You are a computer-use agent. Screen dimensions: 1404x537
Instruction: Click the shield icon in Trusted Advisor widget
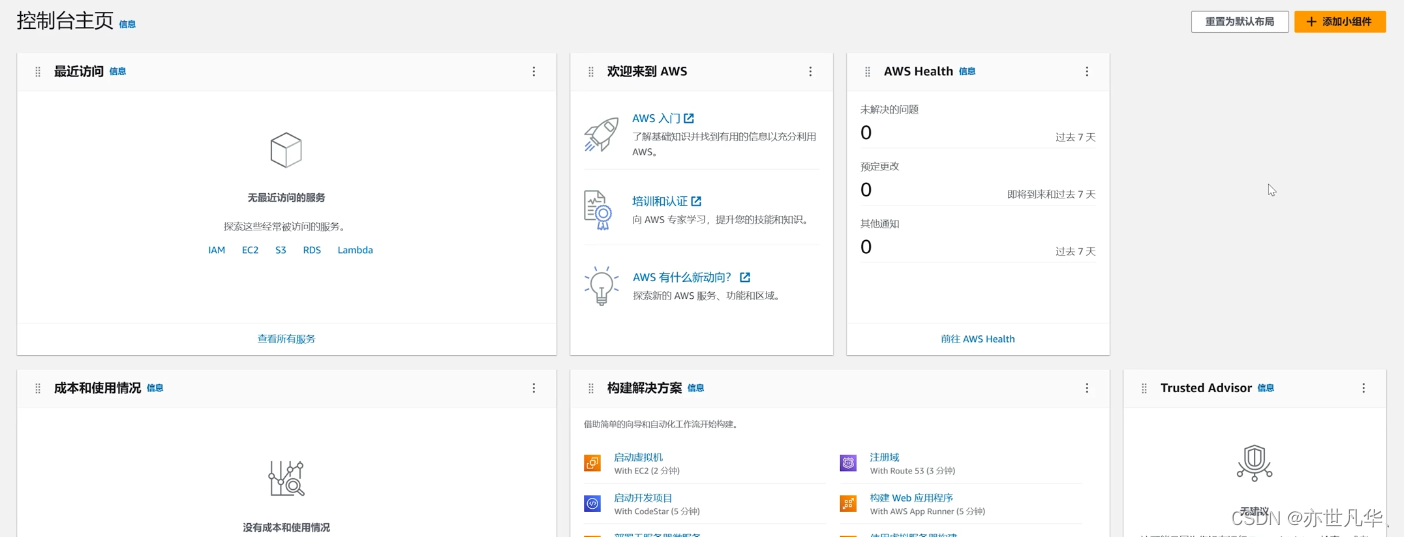1254,463
